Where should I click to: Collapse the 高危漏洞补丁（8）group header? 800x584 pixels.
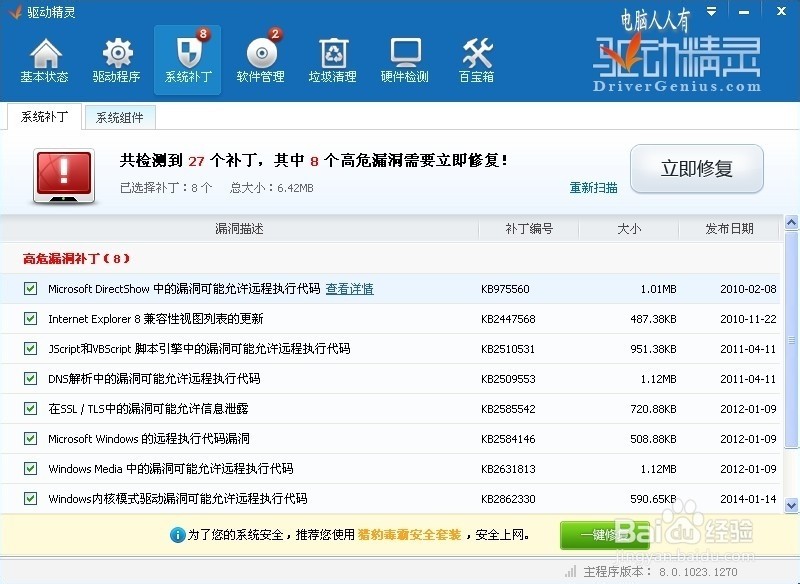(x=76, y=259)
